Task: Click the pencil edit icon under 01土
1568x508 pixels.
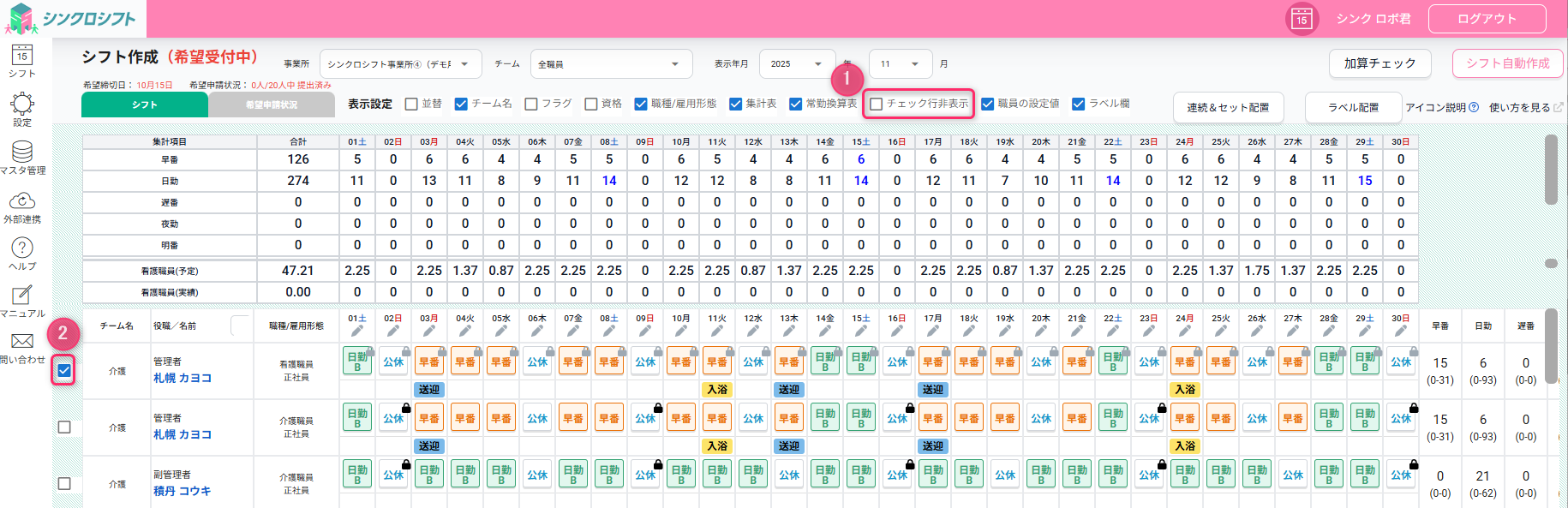Action: pyautogui.click(x=357, y=331)
